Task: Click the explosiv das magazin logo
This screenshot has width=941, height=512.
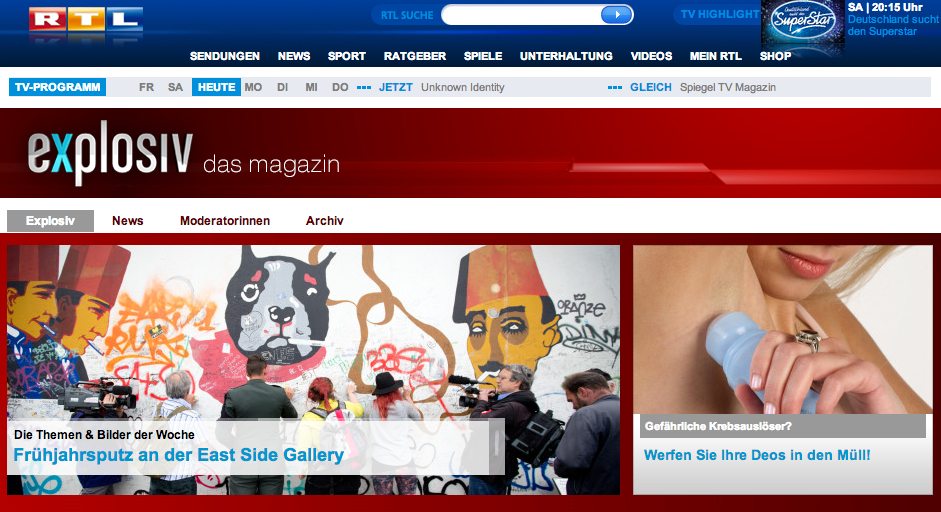Action: [184, 154]
